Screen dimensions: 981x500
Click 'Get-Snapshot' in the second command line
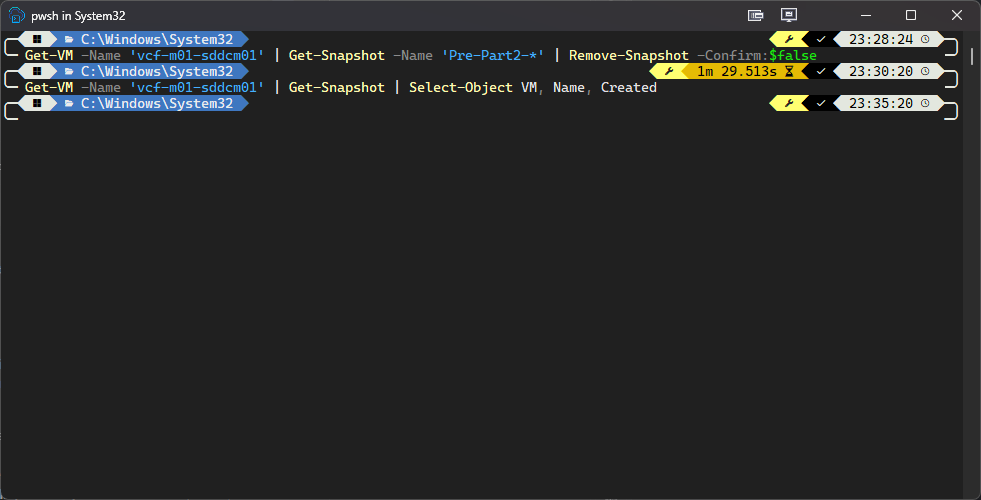coord(337,88)
